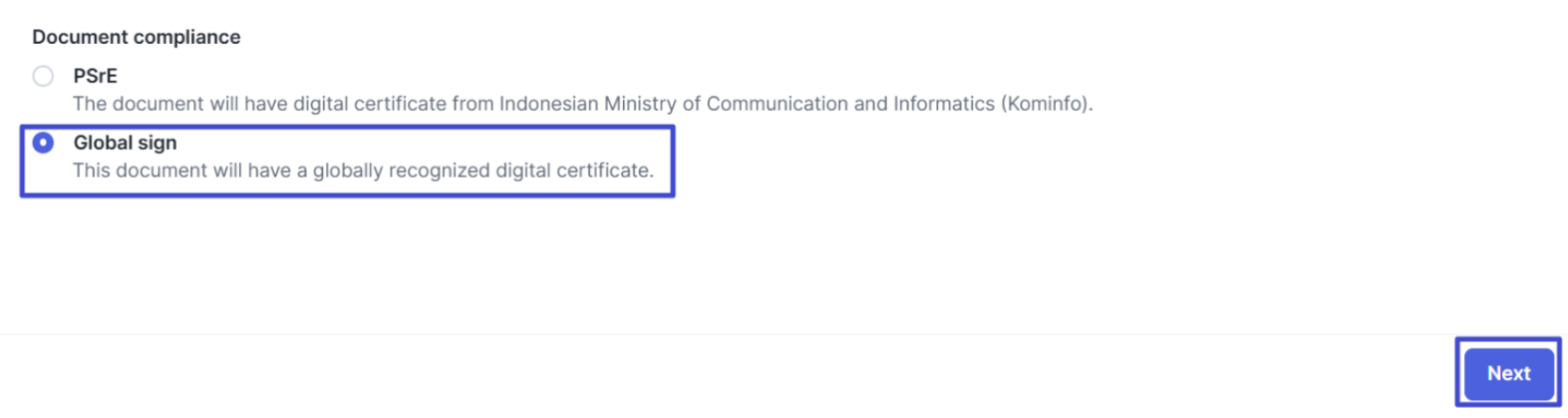Proceed to the next step with Next
The height and width of the screenshot is (418, 1568).
[1507, 373]
